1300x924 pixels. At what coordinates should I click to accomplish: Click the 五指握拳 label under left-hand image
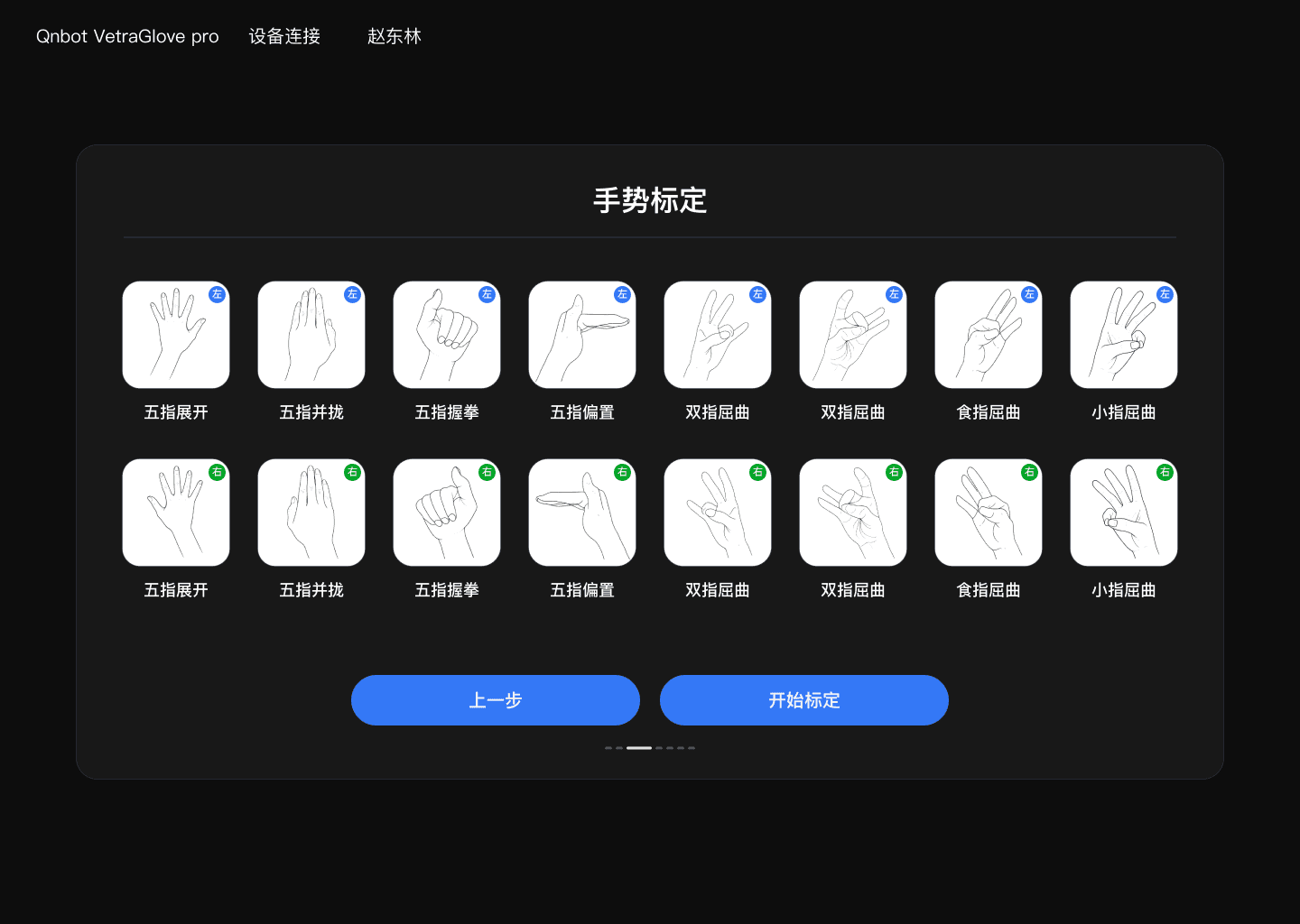tap(447, 412)
